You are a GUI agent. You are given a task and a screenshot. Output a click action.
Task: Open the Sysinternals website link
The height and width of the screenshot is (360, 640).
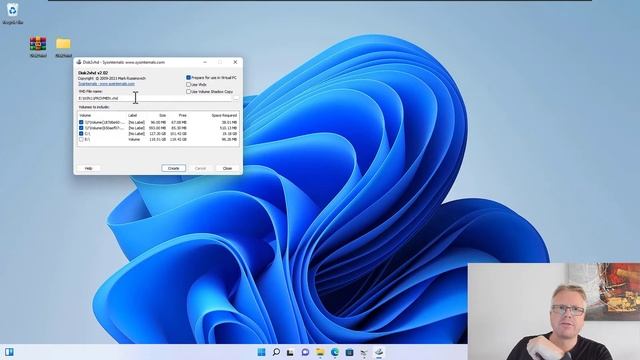click(x=107, y=84)
